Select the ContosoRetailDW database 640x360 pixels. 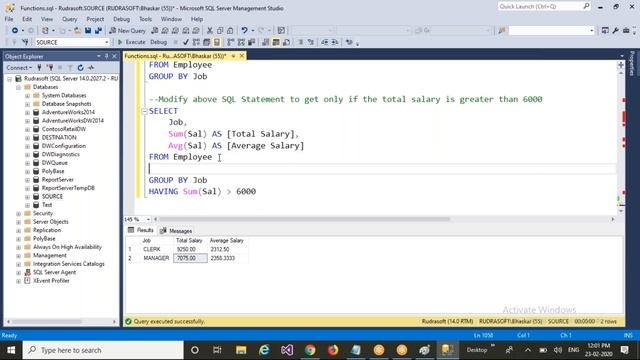[x=64, y=129]
